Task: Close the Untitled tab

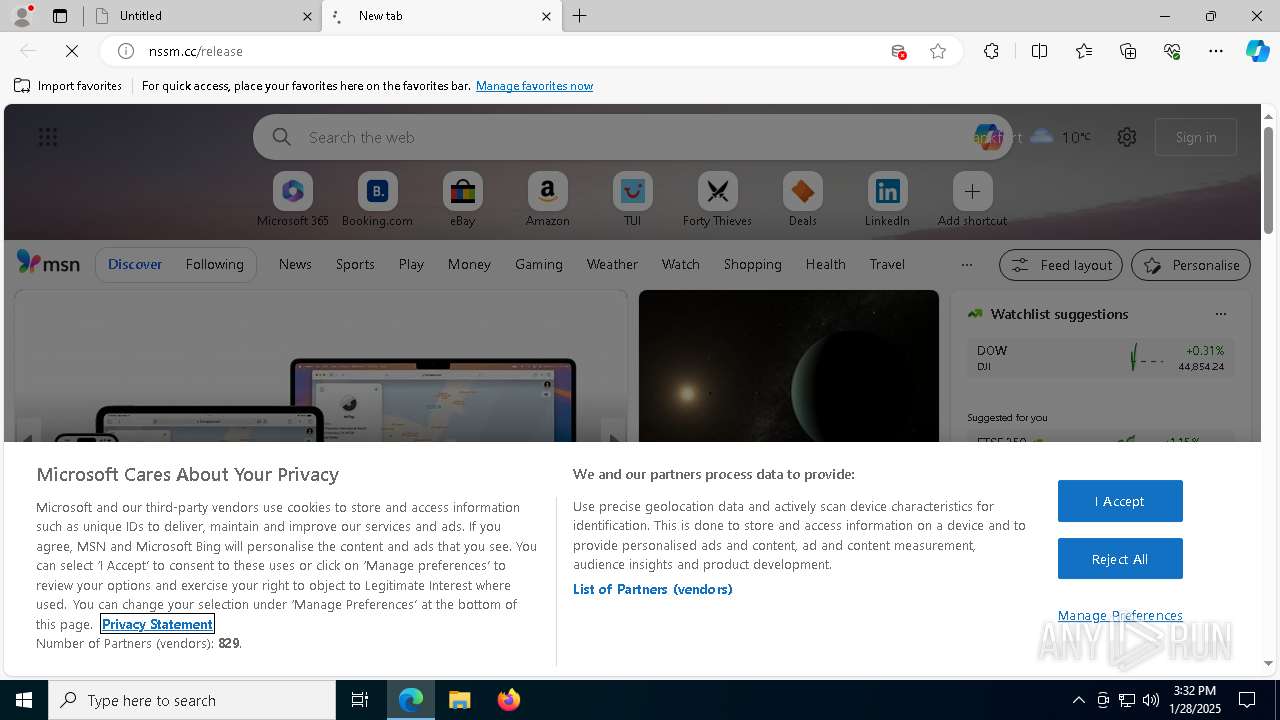Action: pos(307,16)
